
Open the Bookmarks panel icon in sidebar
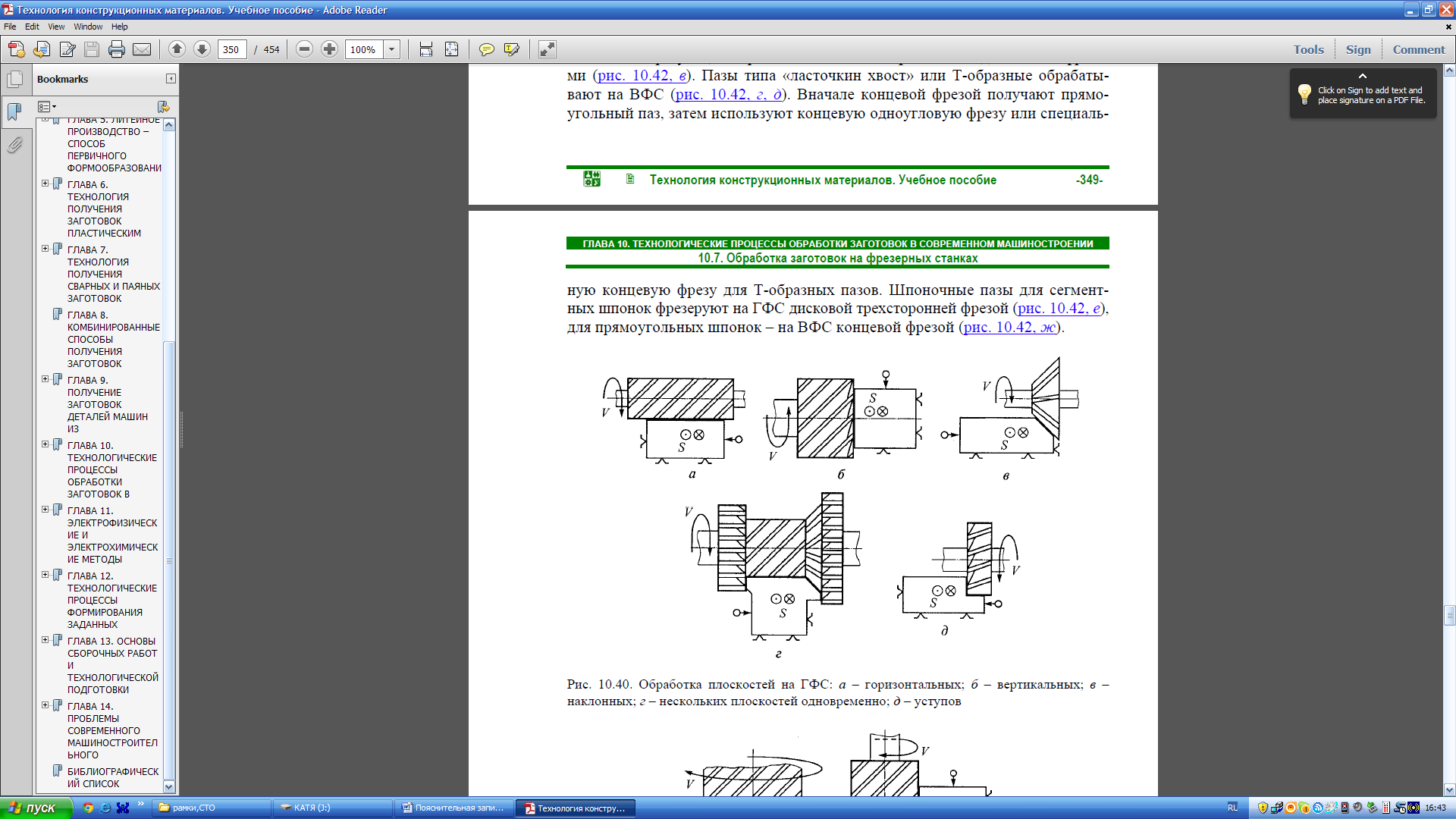click(x=15, y=111)
